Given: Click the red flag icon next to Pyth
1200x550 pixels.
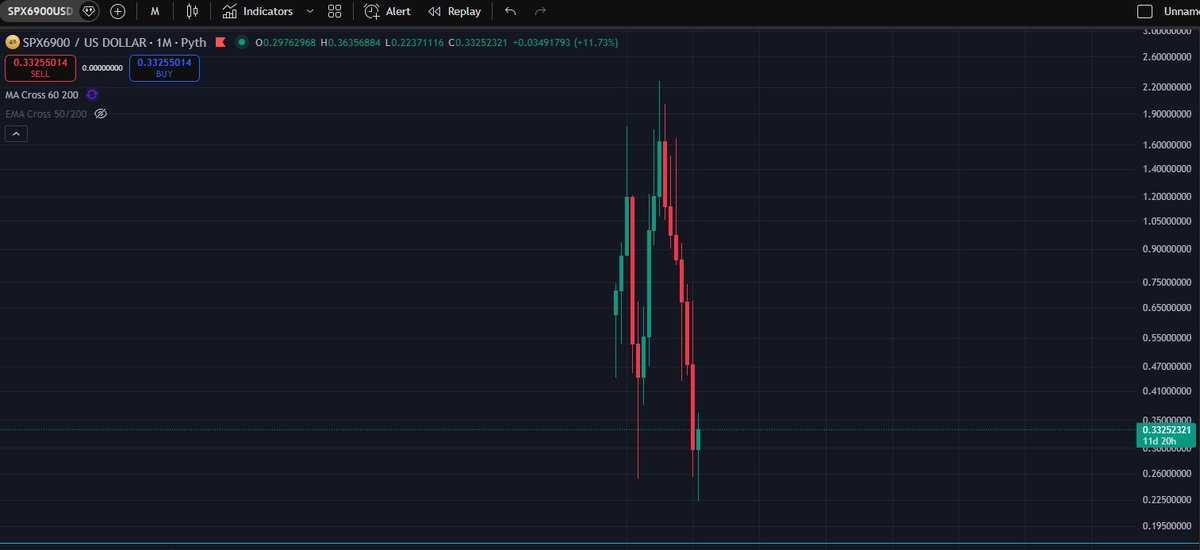Looking at the screenshot, I should click(x=220, y=42).
